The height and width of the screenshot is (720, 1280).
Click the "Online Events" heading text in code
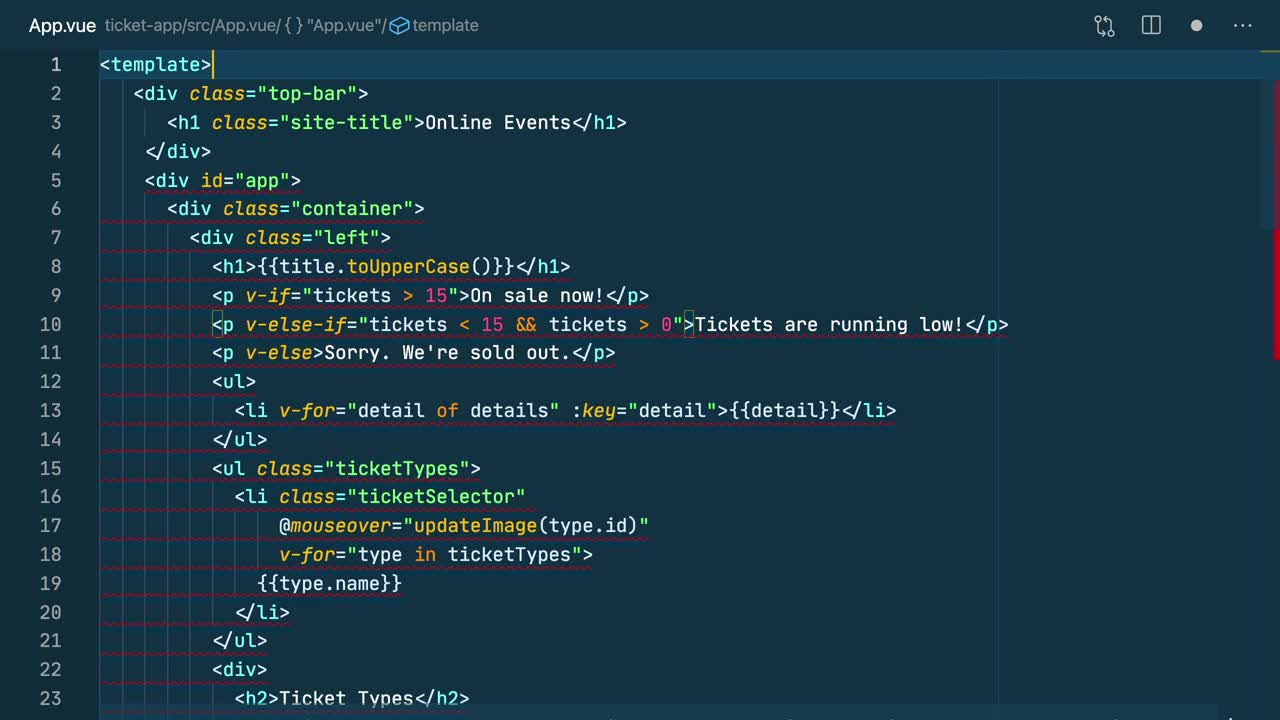point(497,123)
